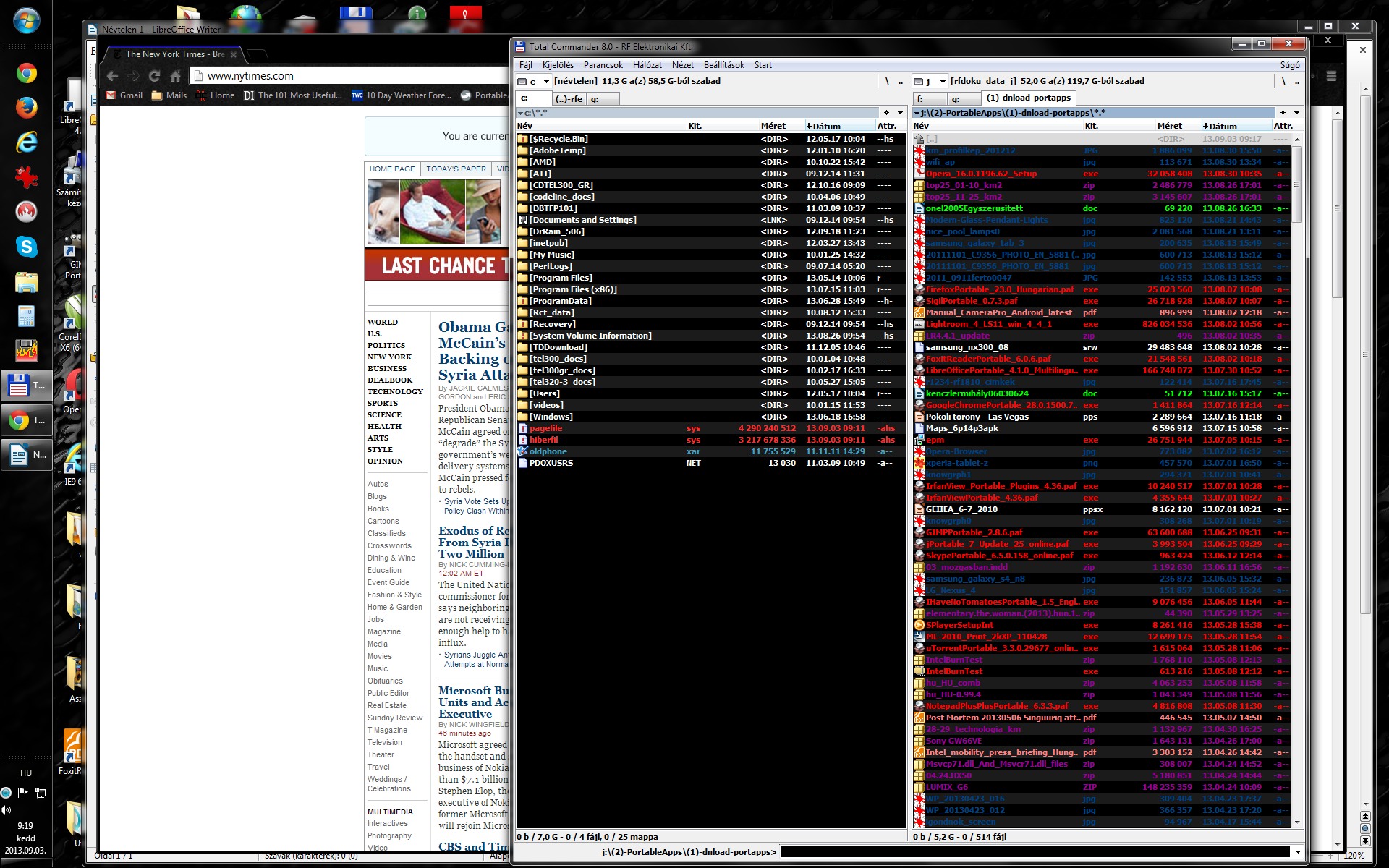The width and height of the screenshot is (1389, 868).
Task: Open Internet Explorer taskbar icon
Action: point(27,142)
